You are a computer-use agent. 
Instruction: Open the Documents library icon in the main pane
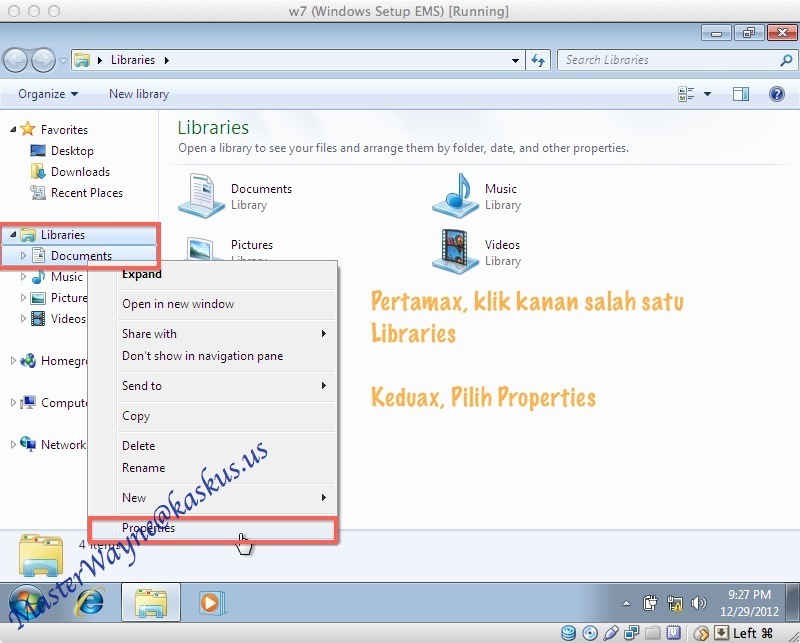click(x=201, y=196)
